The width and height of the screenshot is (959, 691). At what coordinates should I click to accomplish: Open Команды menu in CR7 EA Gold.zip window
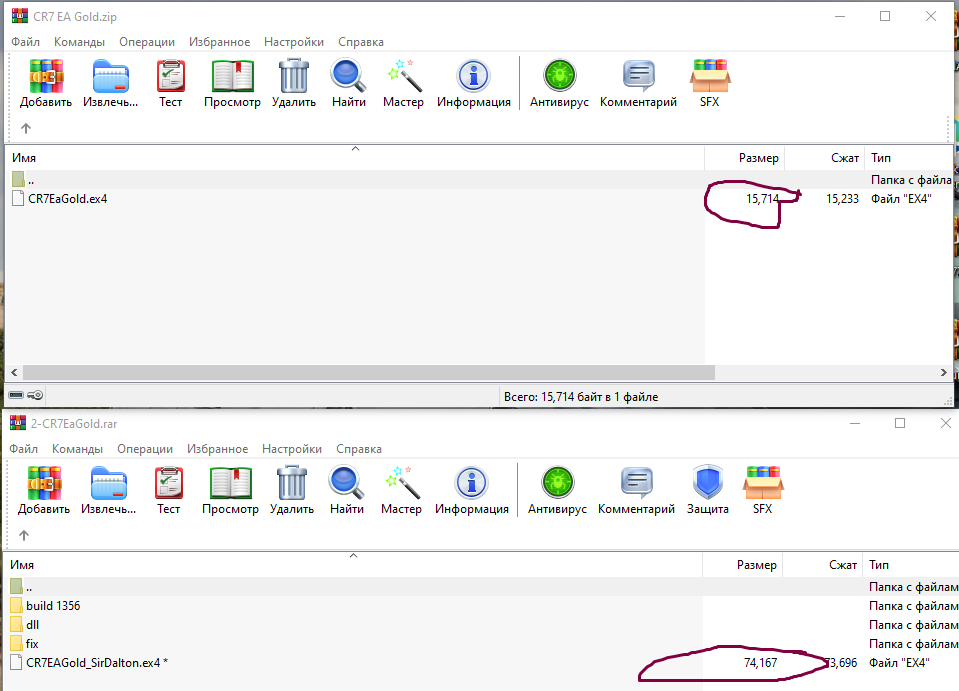click(x=80, y=42)
